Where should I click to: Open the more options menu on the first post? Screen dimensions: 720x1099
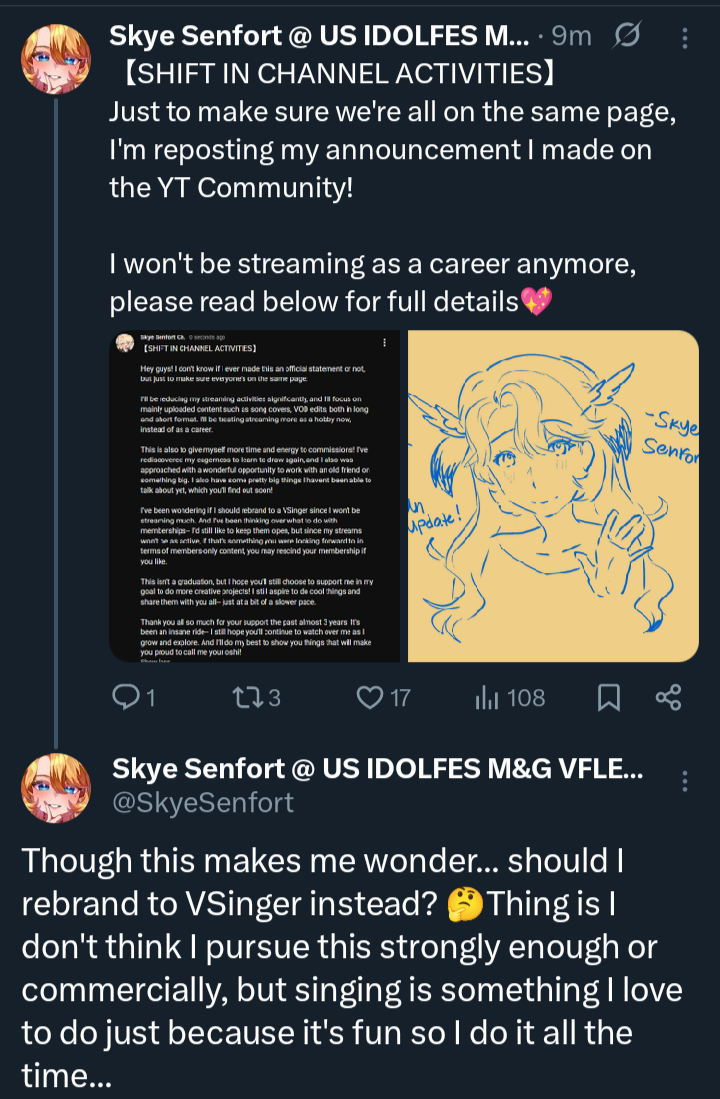coord(685,38)
